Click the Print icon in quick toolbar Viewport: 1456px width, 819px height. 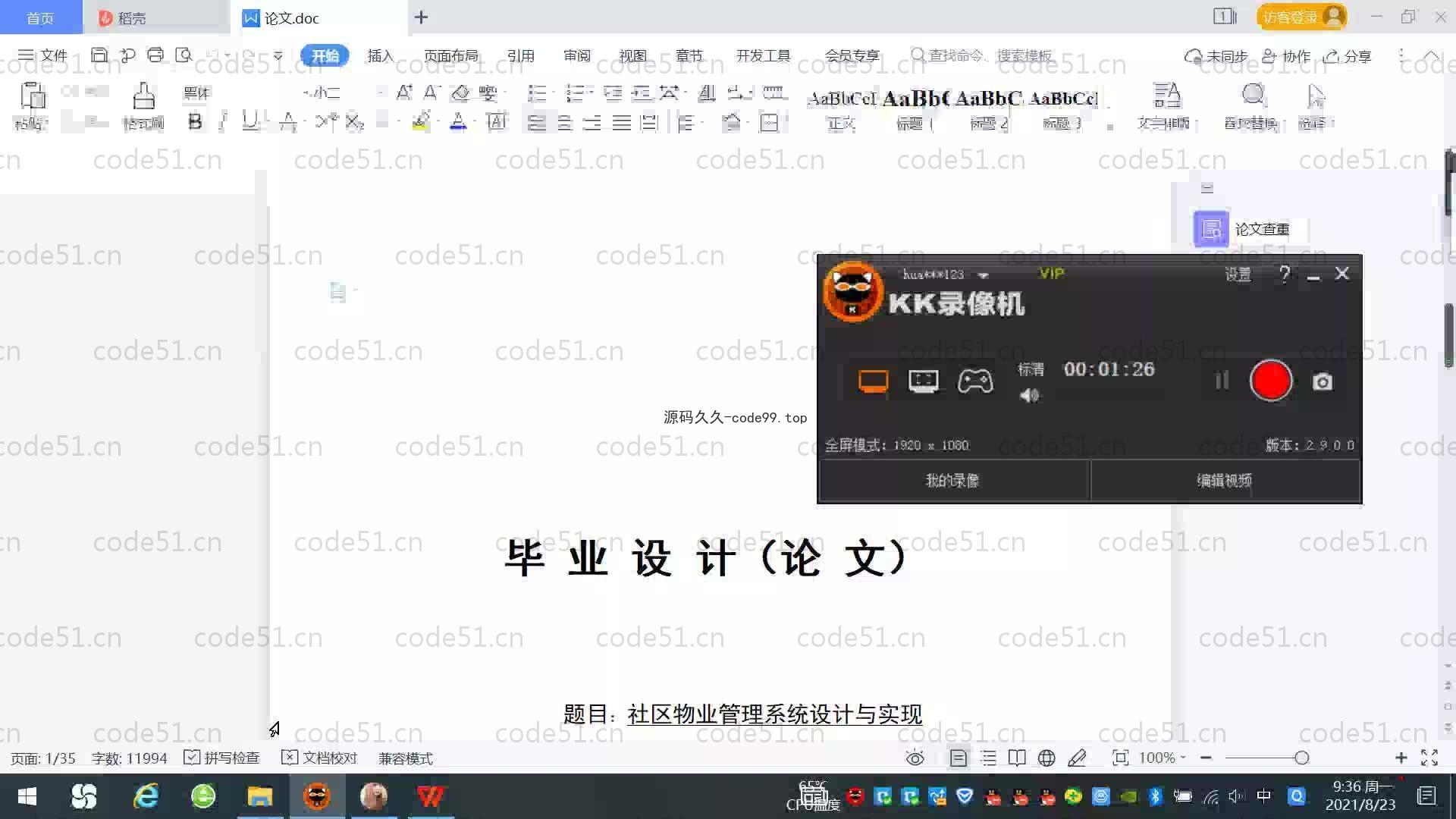(x=155, y=55)
